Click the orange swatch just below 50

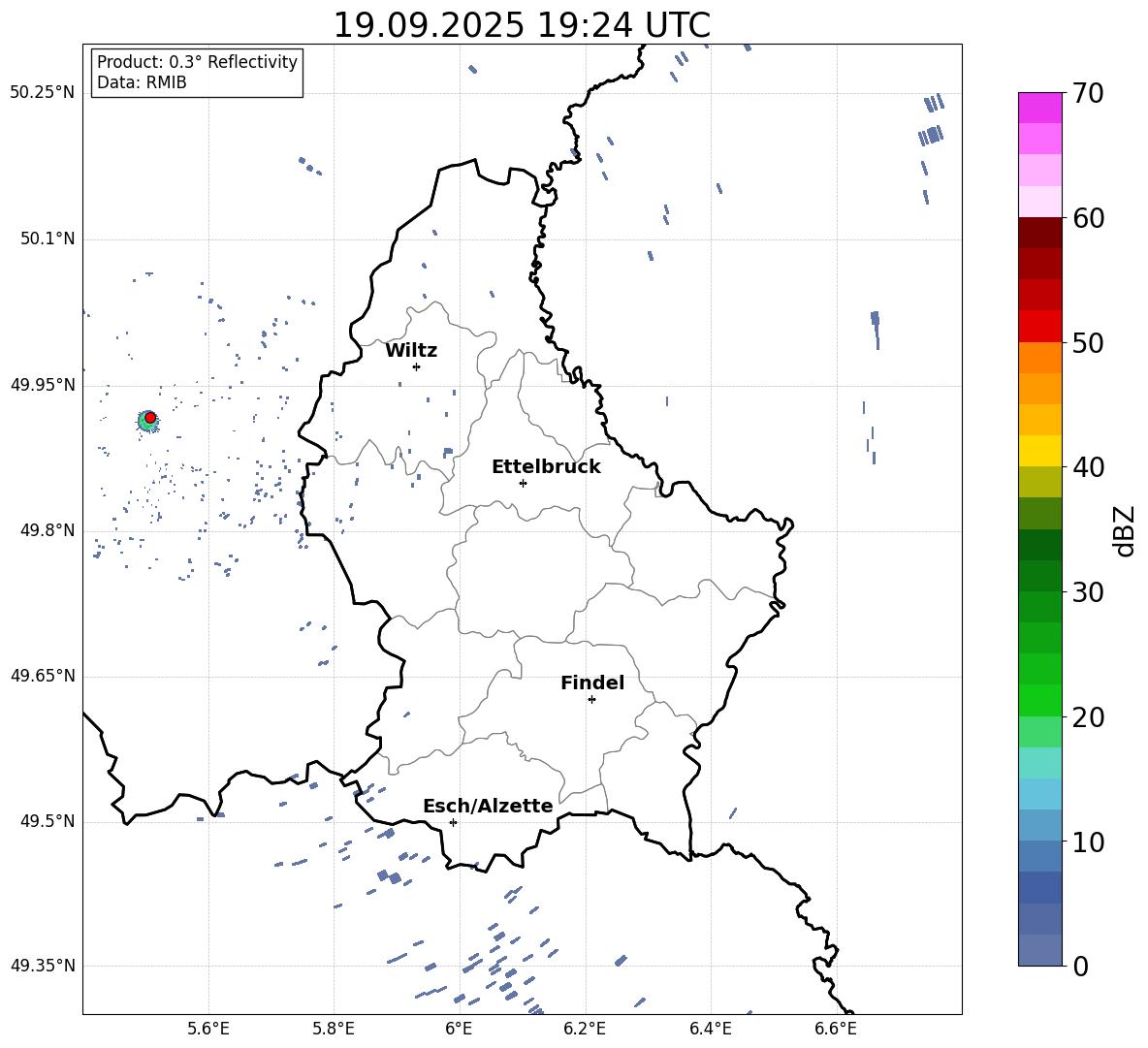pos(1039,358)
